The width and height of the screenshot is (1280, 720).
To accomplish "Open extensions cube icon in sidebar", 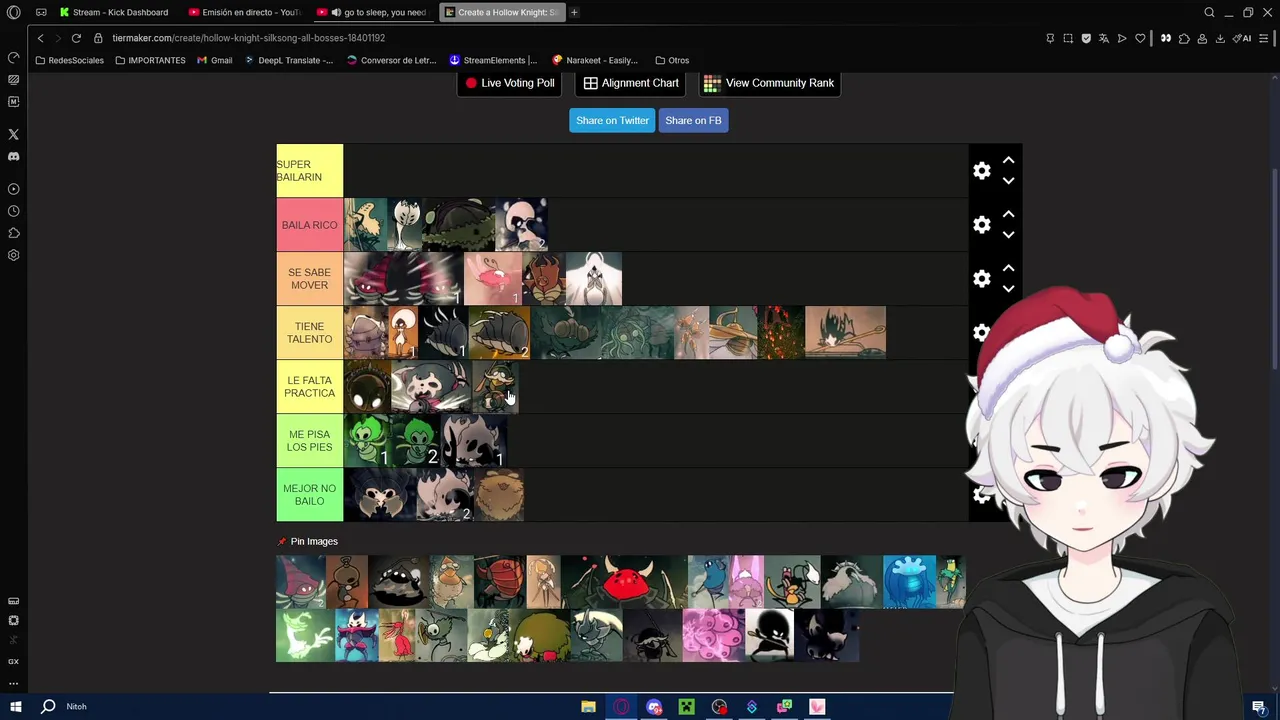I will (x=13, y=233).
